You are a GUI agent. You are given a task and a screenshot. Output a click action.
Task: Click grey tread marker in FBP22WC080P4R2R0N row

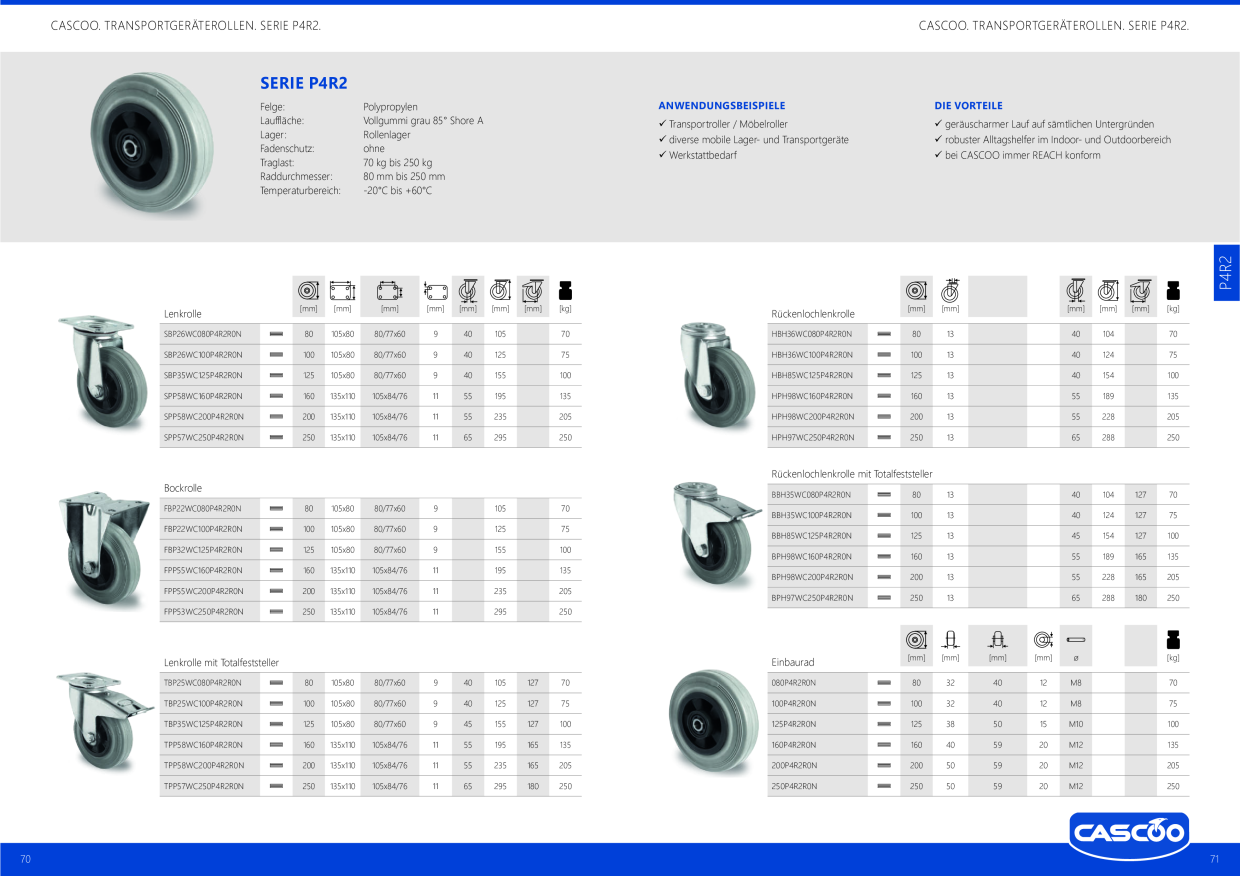277,508
